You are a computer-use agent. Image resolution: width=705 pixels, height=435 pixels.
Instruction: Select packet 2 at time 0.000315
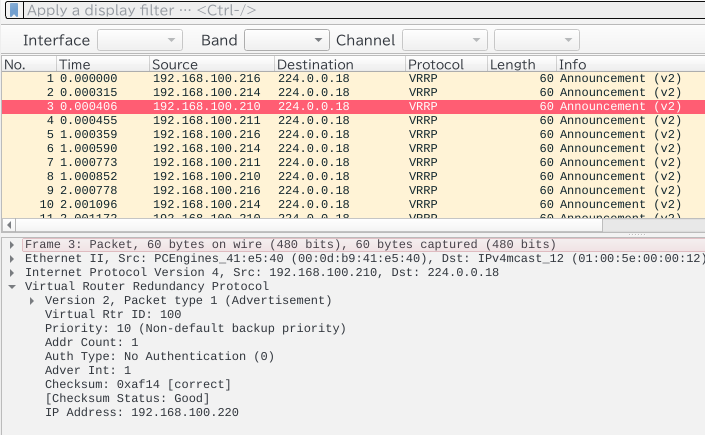coord(353,92)
